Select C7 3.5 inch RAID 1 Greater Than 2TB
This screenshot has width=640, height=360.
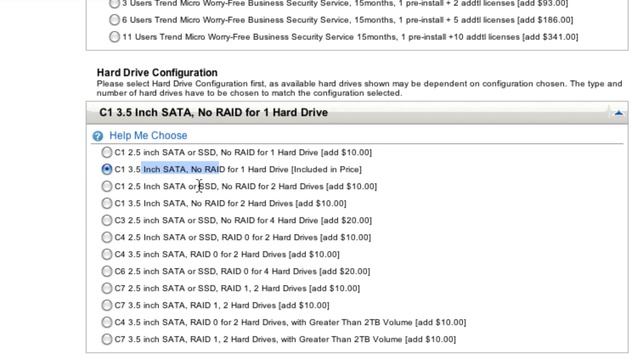[107, 339]
